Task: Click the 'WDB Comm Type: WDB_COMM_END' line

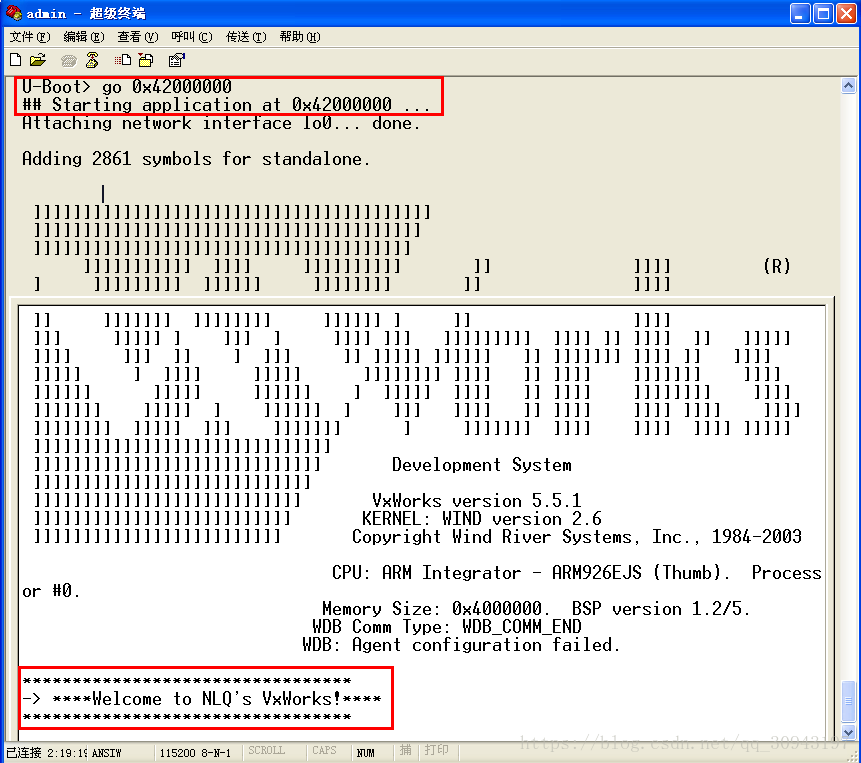Action: (447, 627)
